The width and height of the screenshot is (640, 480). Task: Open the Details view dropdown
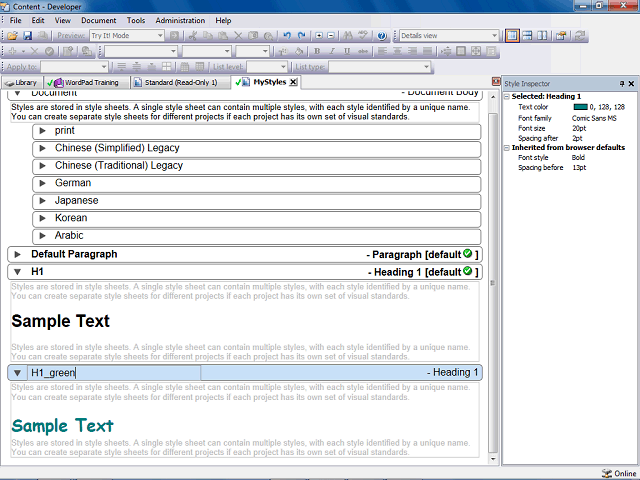click(x=494, y=36)
